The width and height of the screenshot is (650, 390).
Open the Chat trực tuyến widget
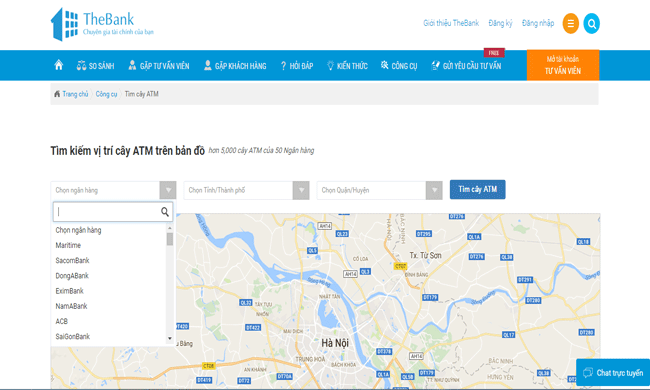tap(613, 373)
